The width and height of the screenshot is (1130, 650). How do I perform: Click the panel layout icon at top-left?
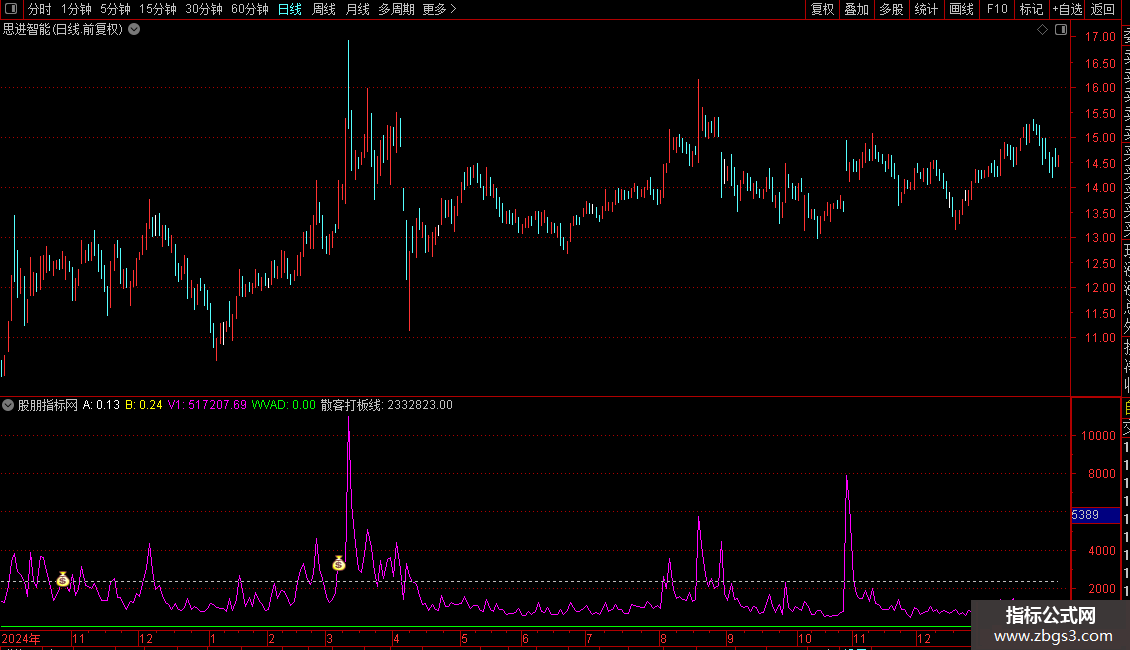pyautogui.click(x=11, y=9)
